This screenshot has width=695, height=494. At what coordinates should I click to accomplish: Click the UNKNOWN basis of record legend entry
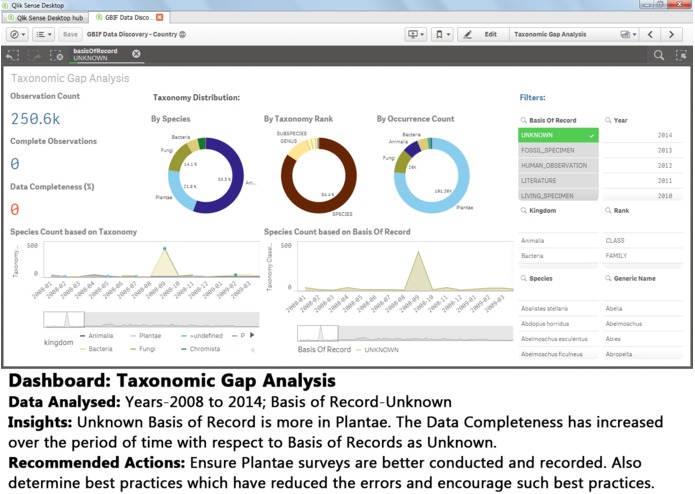tap(377, 350)
